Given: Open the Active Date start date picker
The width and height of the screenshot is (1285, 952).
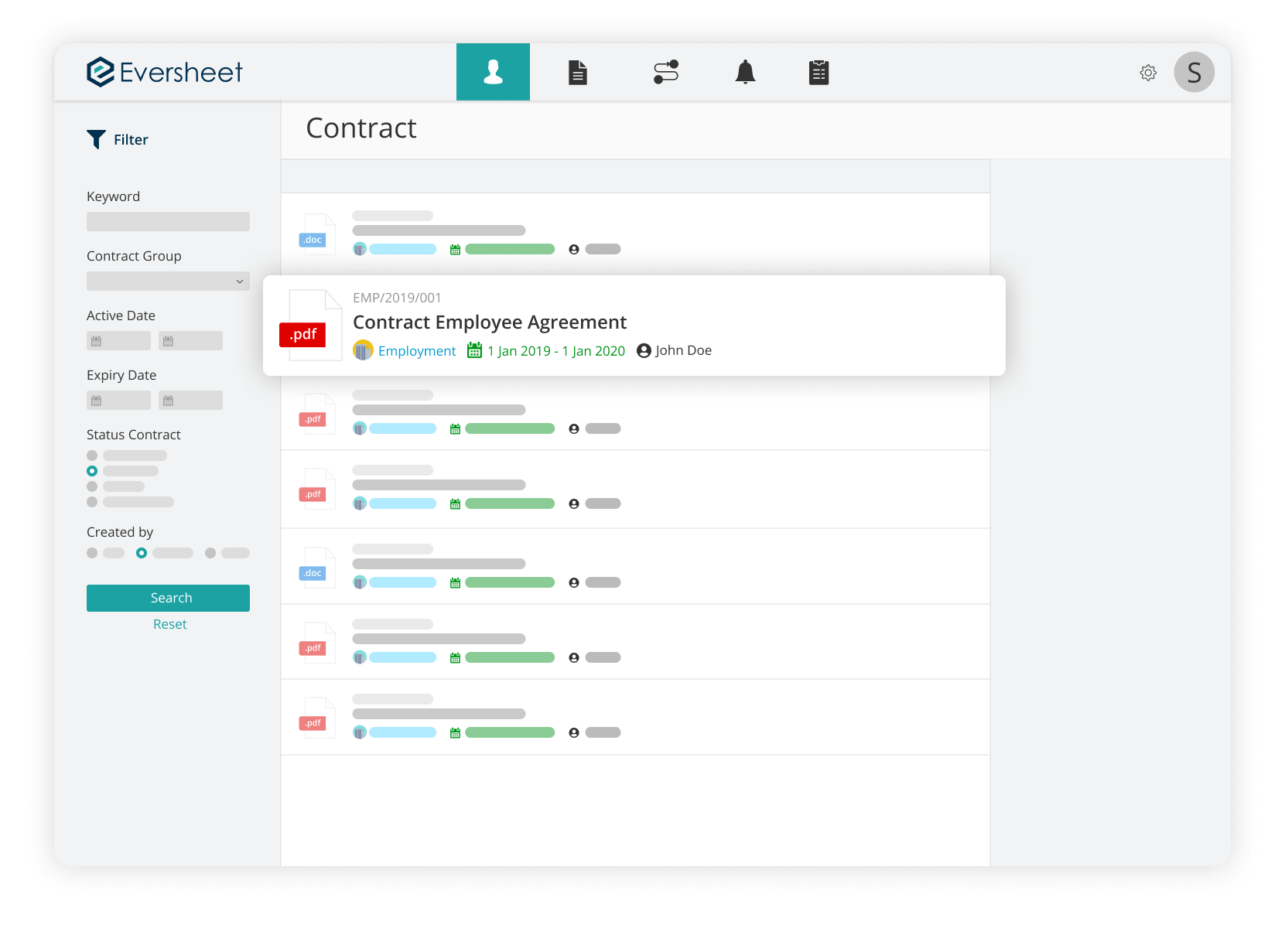Looking at the screenshot, I should click(x=118, y=341).
